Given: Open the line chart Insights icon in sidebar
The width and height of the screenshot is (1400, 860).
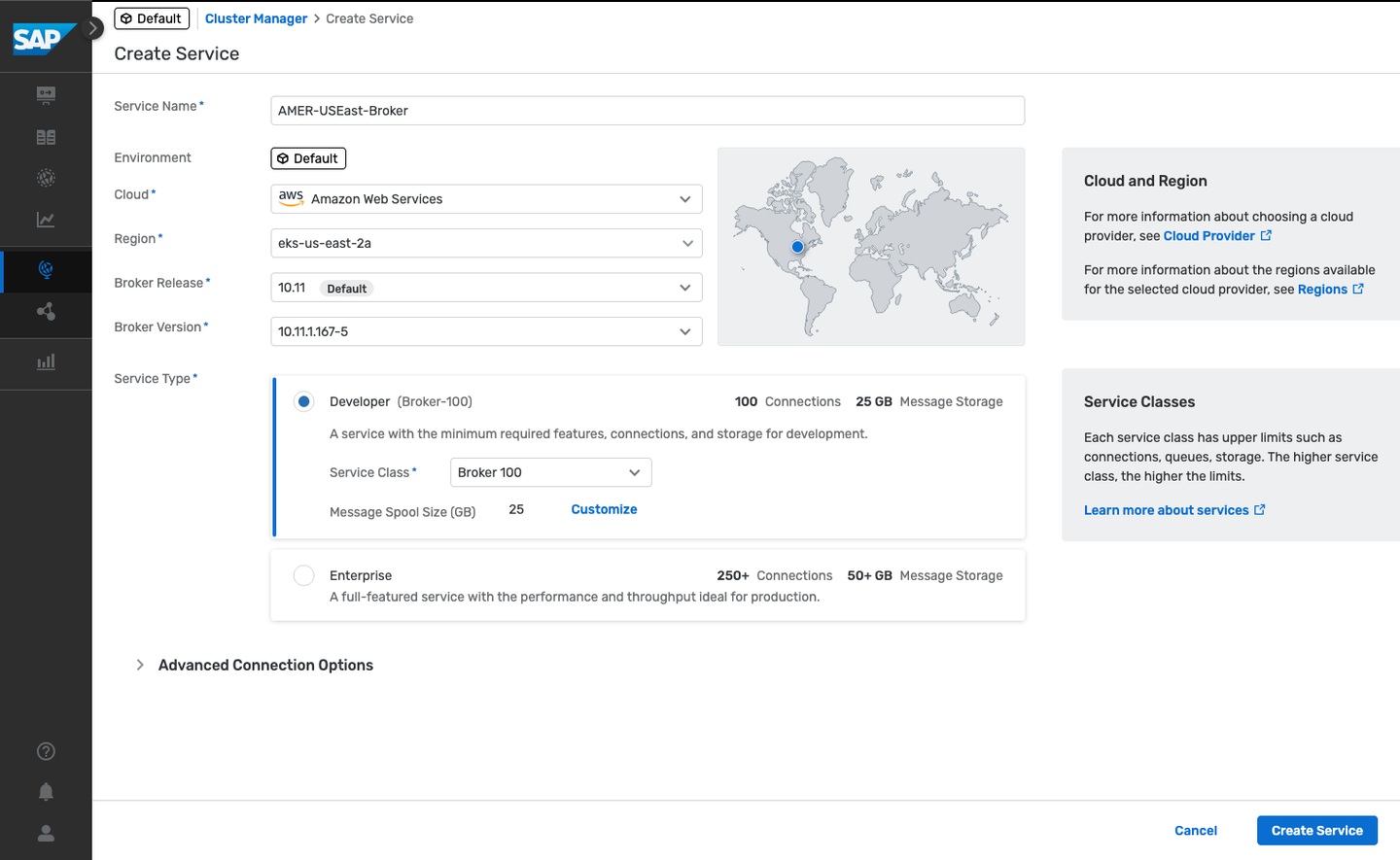Looking at the screenshot, I should (x=46, y=220).
